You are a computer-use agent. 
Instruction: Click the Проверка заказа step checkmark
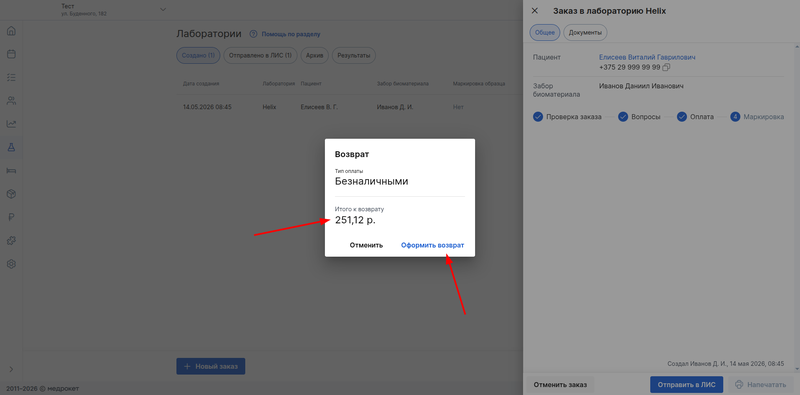538,117
